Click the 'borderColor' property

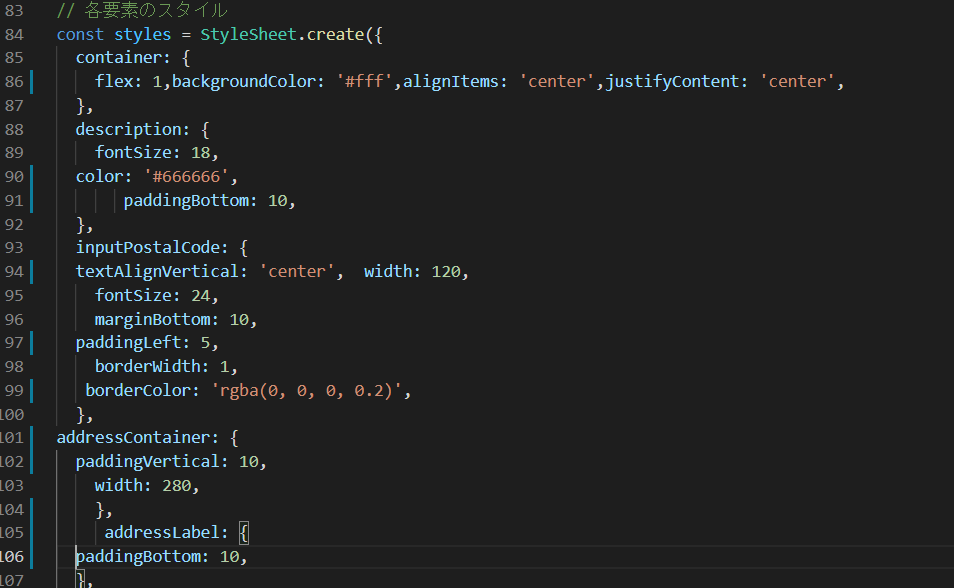point(138,390)
